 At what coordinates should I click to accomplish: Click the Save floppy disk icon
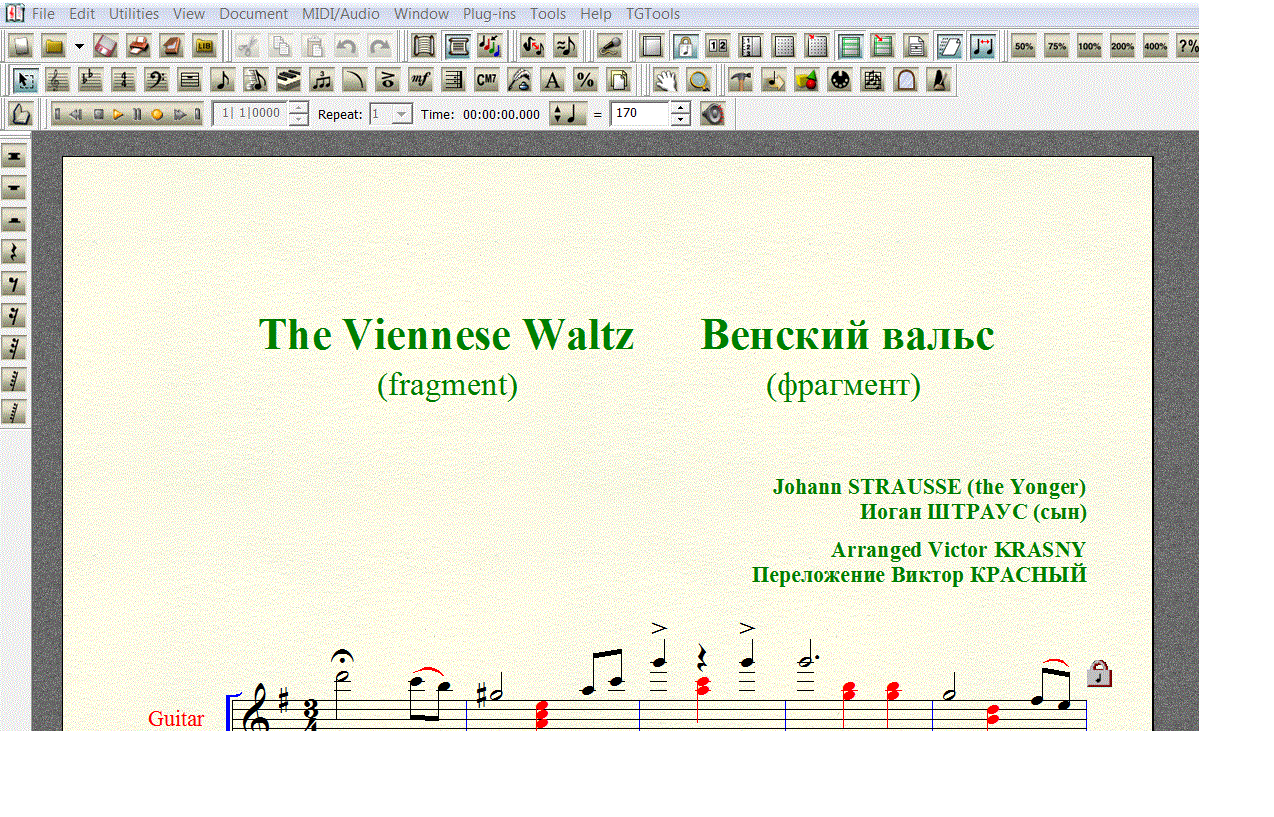point(105,46)
